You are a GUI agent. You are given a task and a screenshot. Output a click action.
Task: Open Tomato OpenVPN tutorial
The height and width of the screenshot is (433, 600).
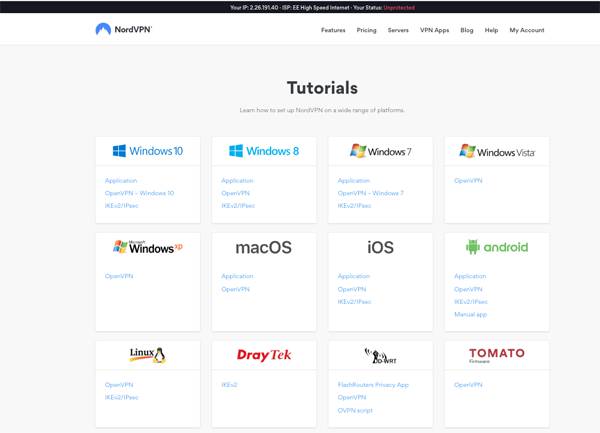(468, 385)
